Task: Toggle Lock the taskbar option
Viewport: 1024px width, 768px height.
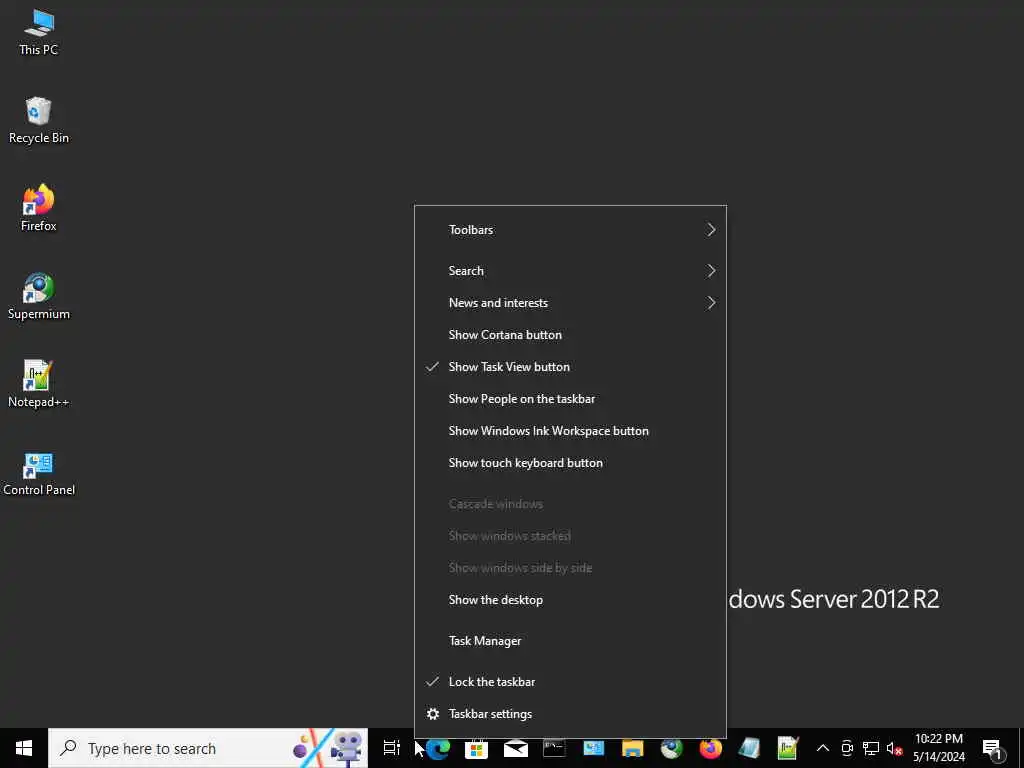Action: pos(570,682)
